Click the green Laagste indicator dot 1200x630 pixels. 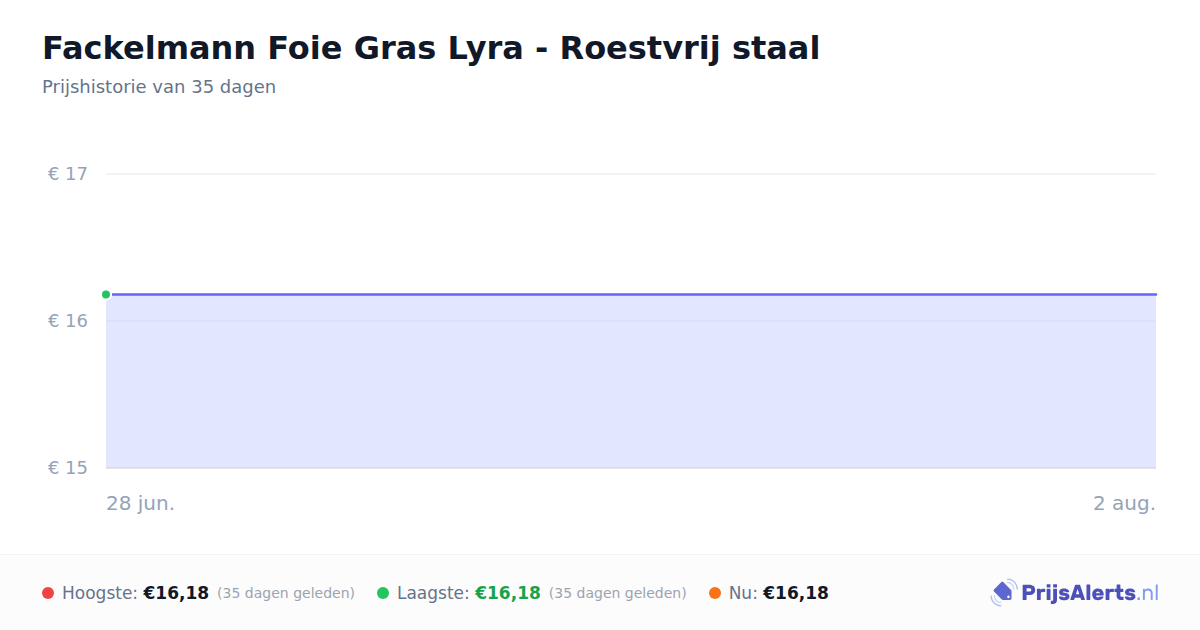tap(383, 593)
